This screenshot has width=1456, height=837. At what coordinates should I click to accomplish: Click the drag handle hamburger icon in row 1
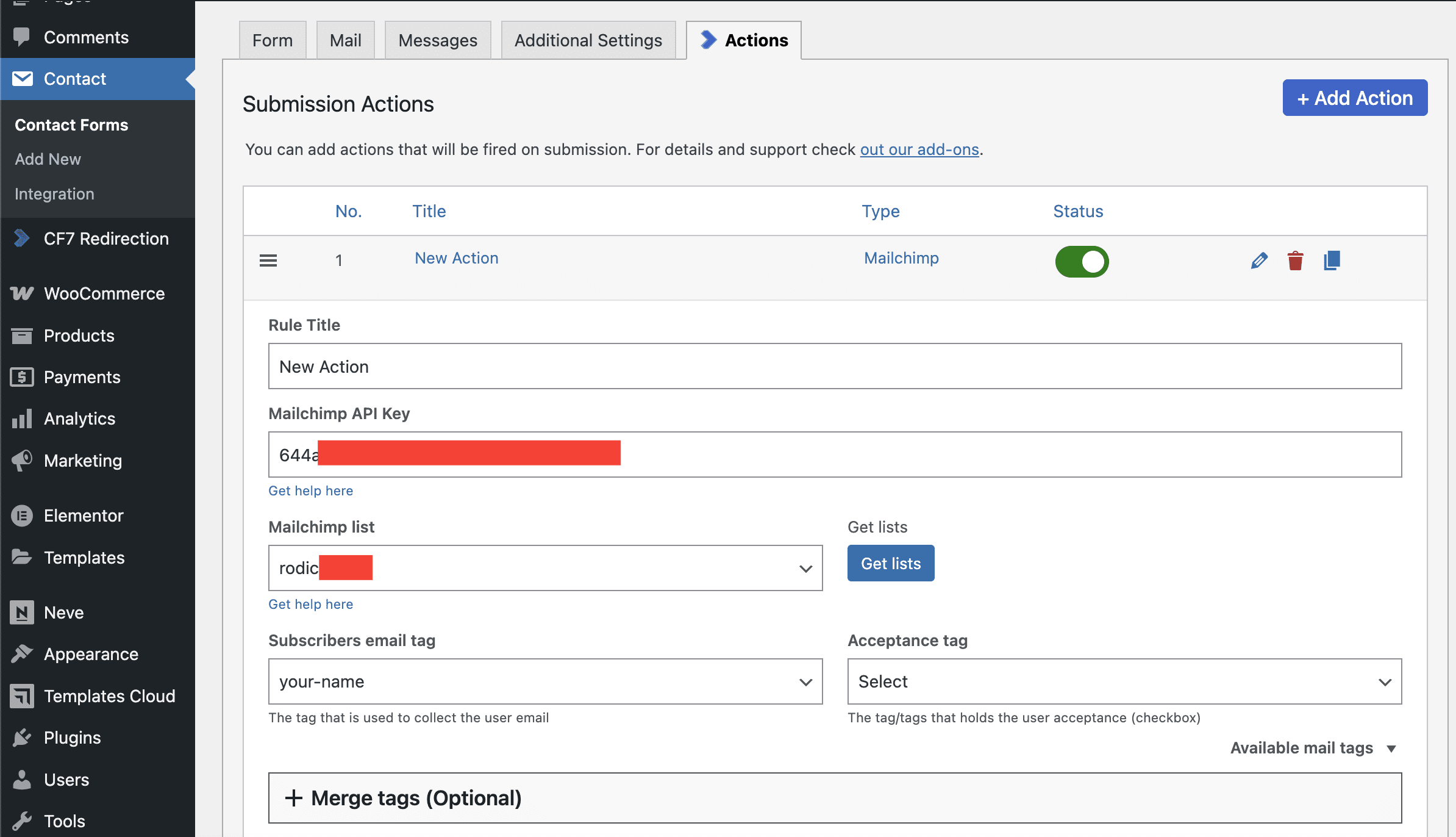click(x=268, y=261)
